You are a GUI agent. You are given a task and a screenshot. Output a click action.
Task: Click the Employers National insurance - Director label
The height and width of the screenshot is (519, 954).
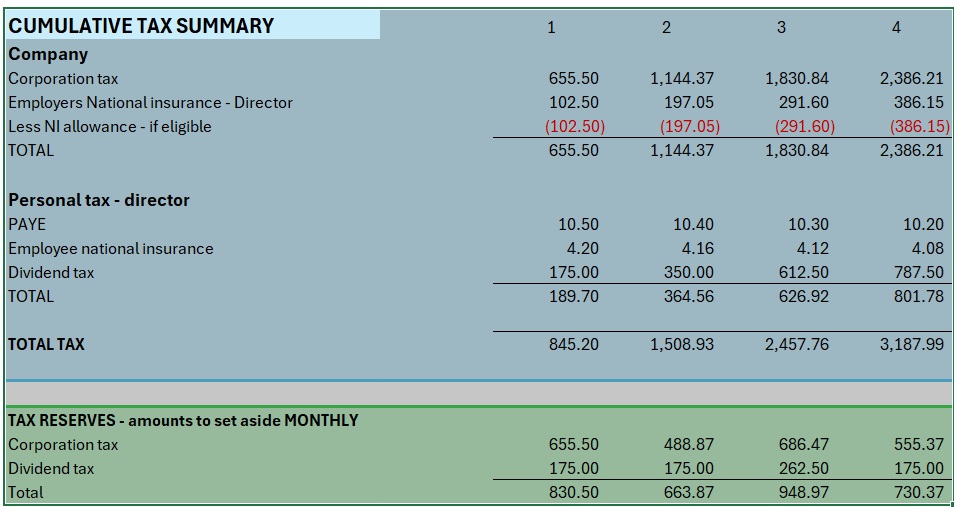[150, 102]
